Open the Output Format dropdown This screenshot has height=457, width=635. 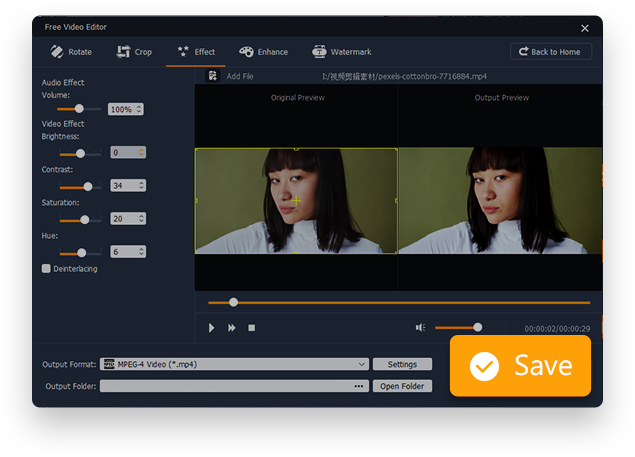click(x=234, y=364)
